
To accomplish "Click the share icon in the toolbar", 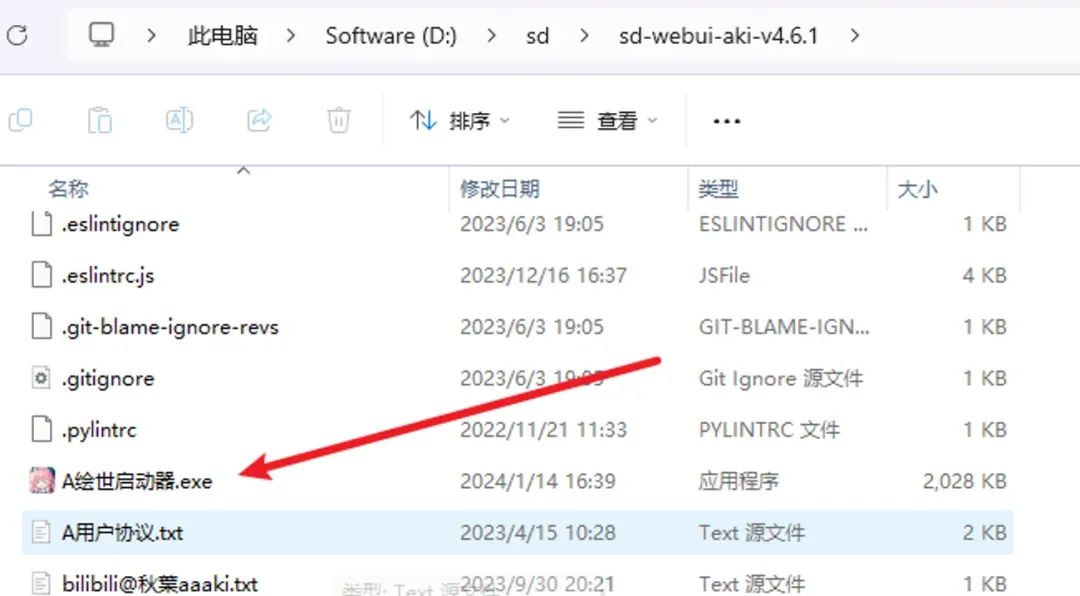I will pos(259,121).
